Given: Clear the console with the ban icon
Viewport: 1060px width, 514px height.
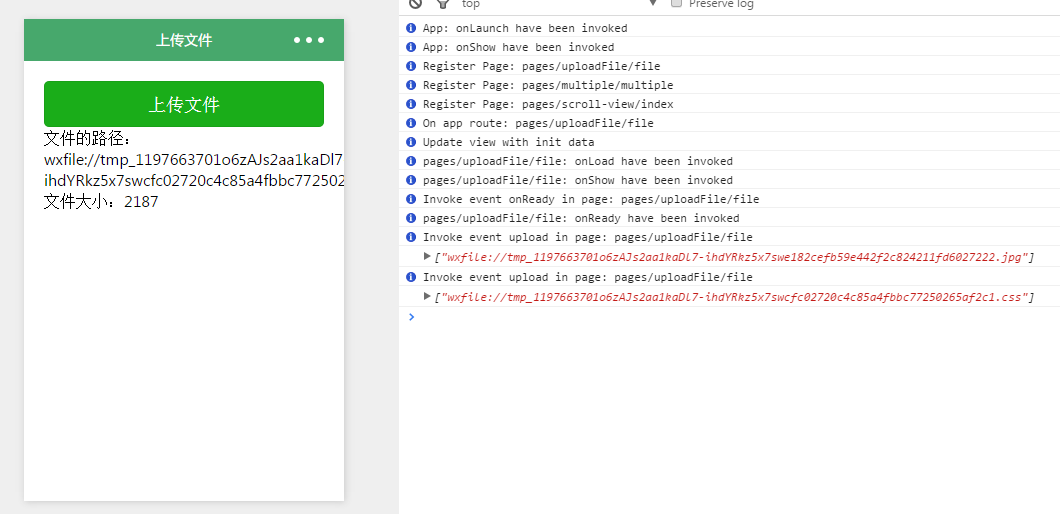Looking at the screenshot, I should tap(415, 3).
